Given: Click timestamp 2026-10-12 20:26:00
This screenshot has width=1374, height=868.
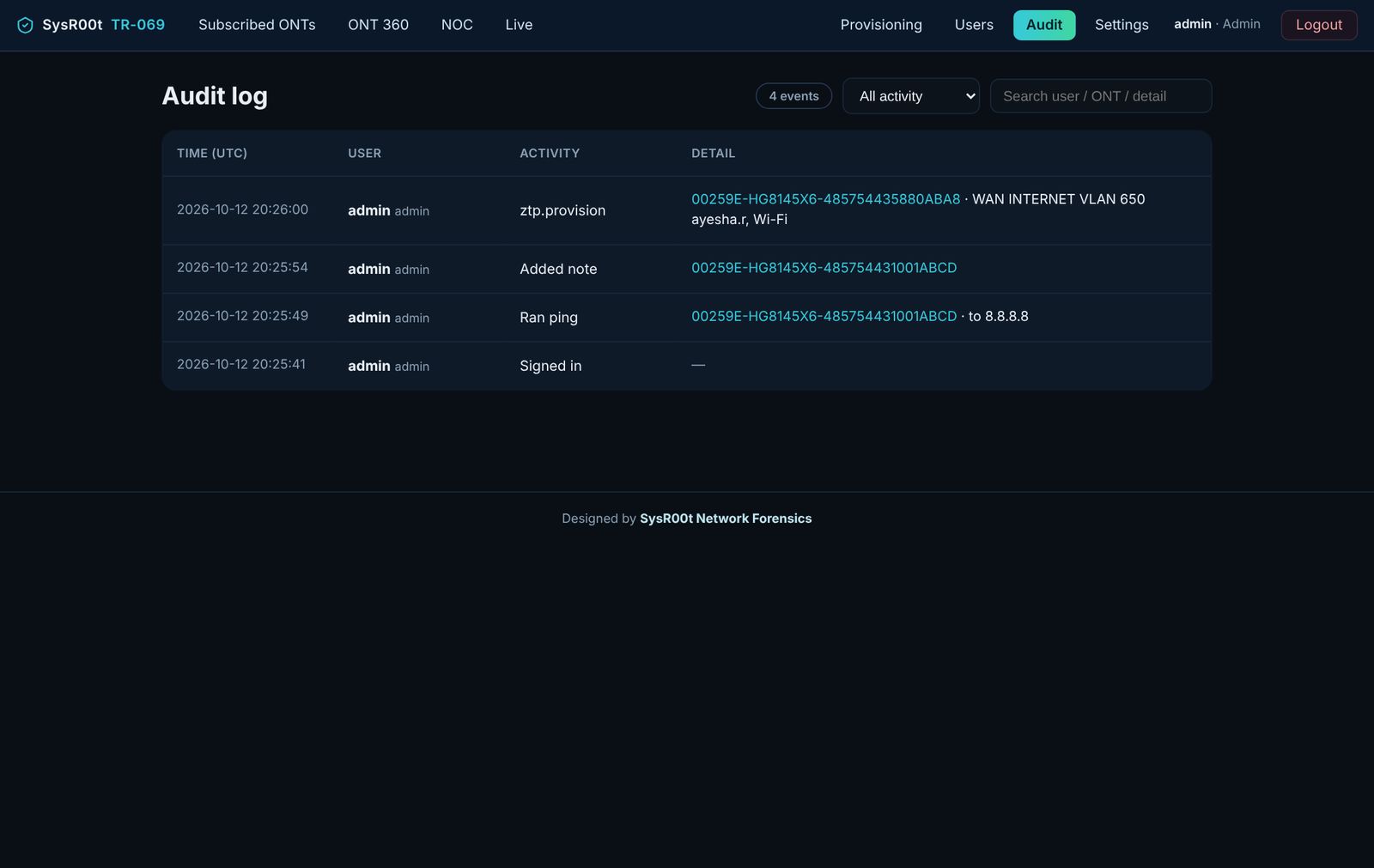Looking at the screenshot, I should [242, 209].
